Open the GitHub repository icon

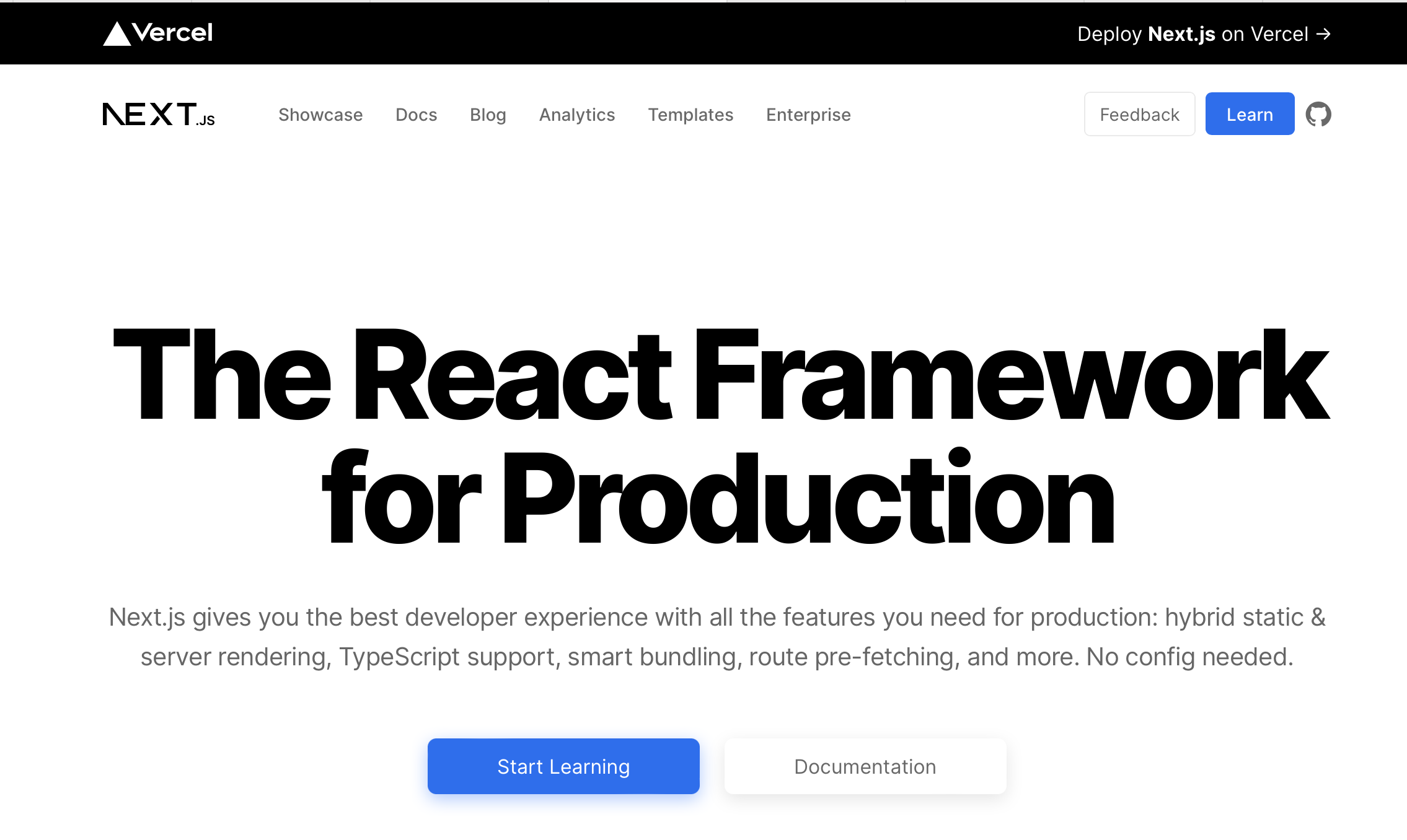(1318, 114)
